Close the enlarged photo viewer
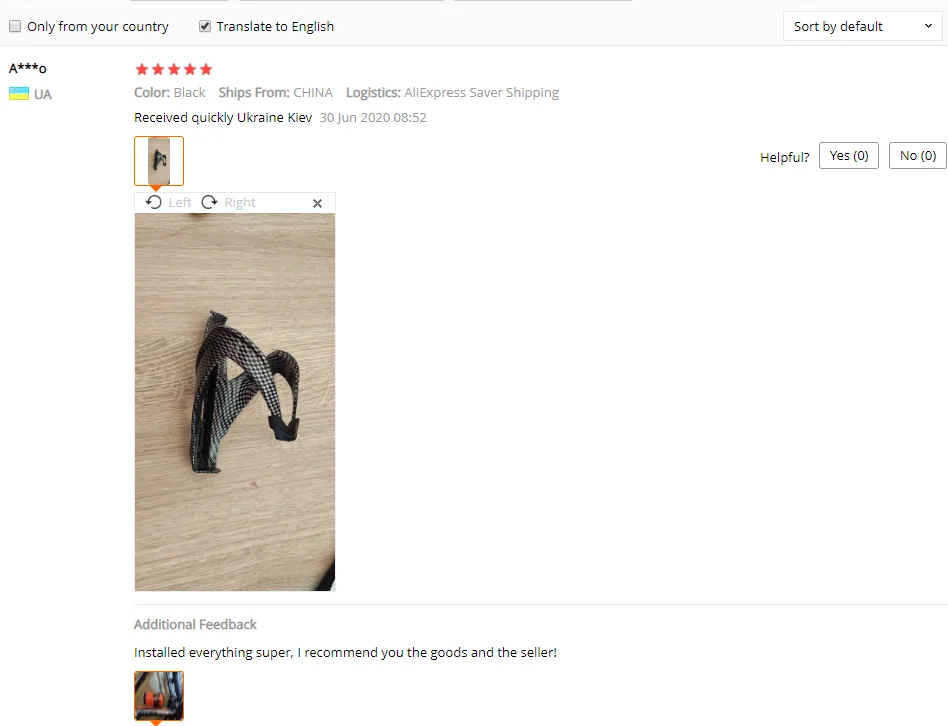This screenshot has height=726, width=948. tap(317, 204)
